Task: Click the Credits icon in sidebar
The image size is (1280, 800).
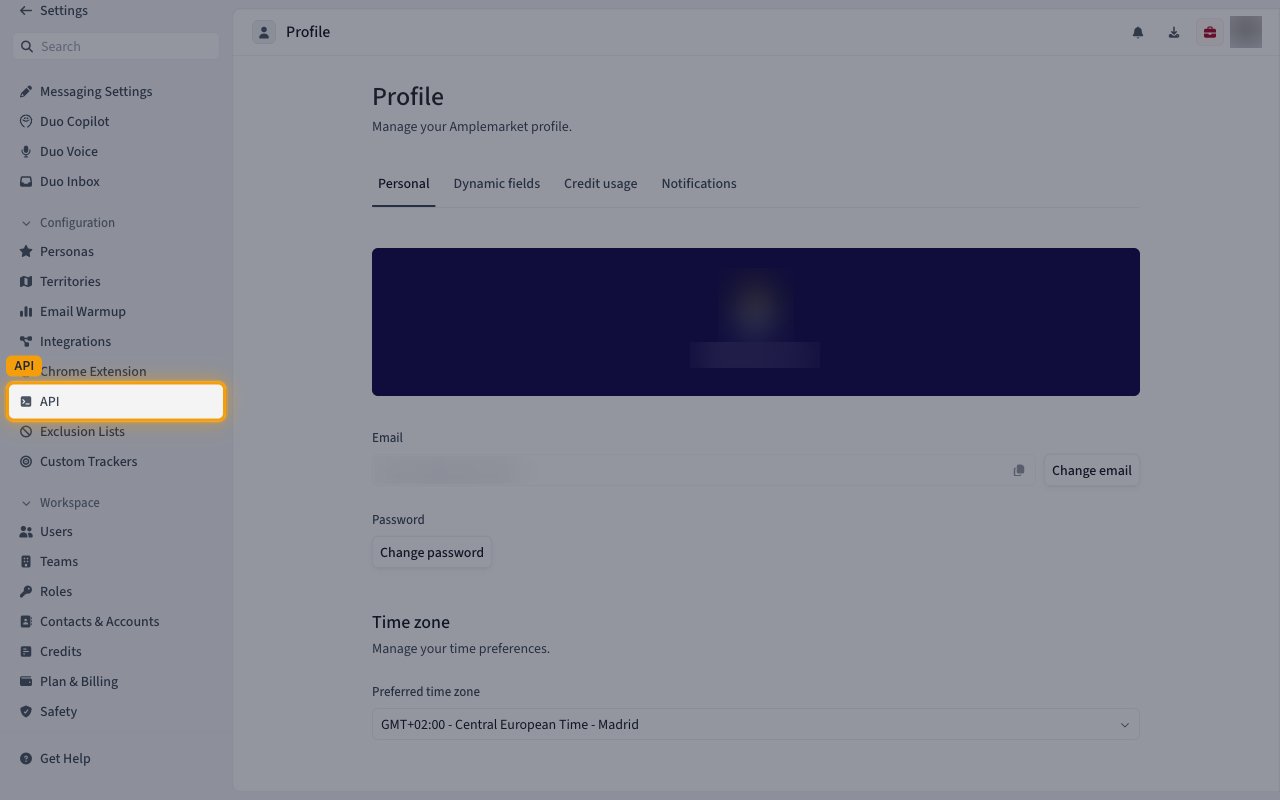Action: 26,651
